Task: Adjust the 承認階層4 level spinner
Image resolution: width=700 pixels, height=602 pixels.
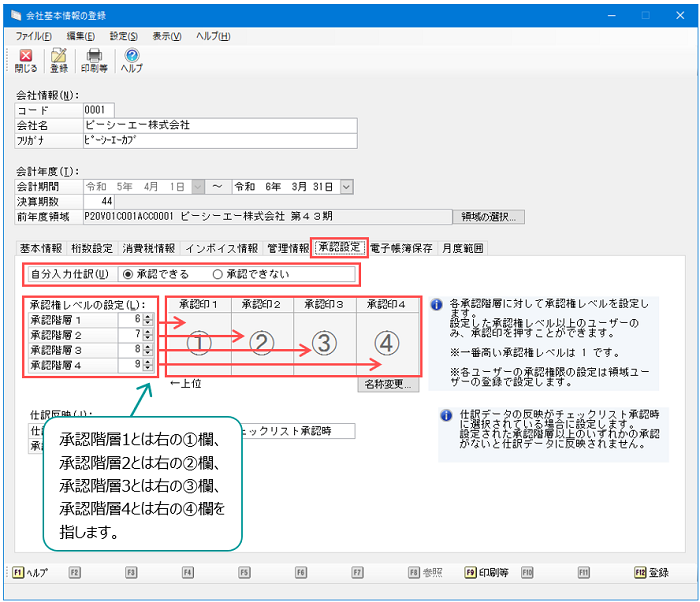Action: coord(148,366)
